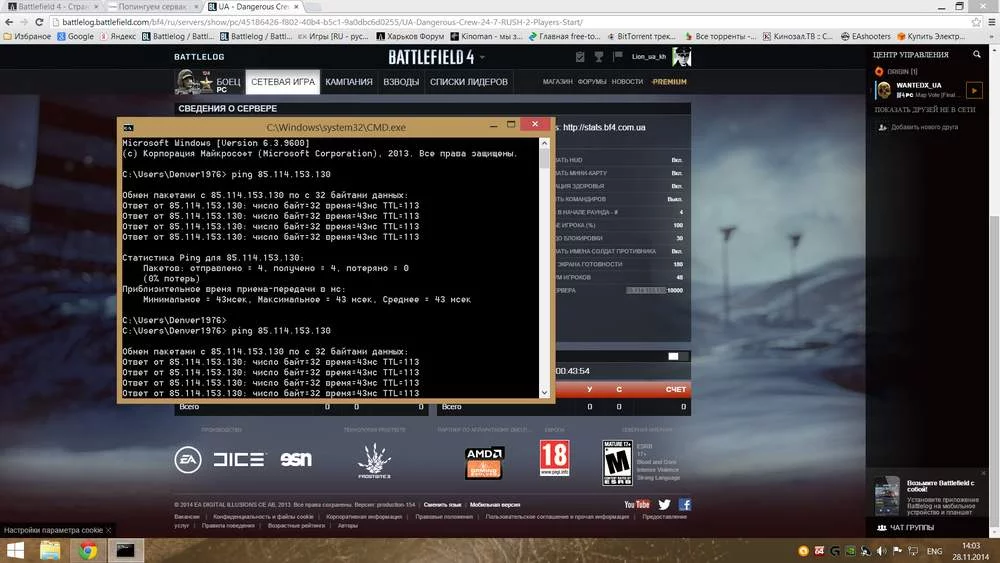The height and width of the screenshot is (563, 1000).
Task: Click ENG language indicator in tray
Action: [x=934, y=551]
